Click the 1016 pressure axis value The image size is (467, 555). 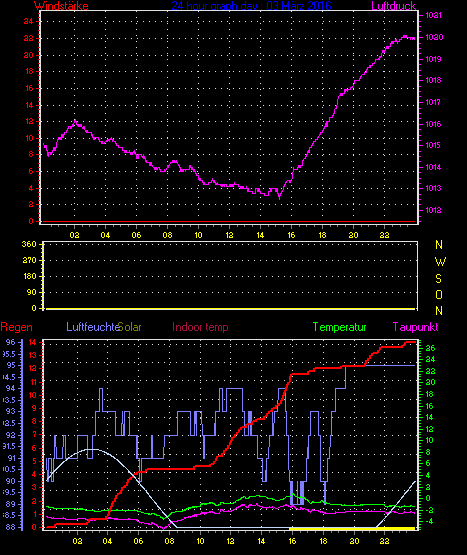tap(433, 124)
